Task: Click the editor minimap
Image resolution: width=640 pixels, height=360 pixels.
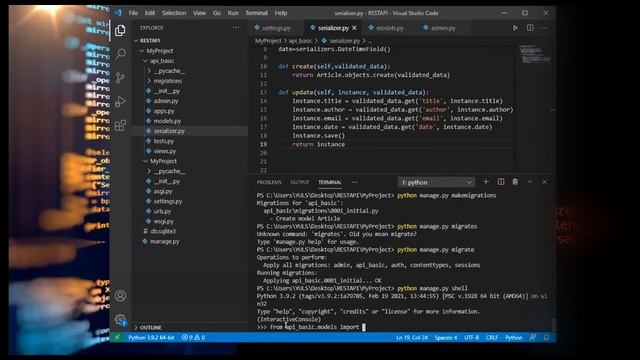Action: 534,54
